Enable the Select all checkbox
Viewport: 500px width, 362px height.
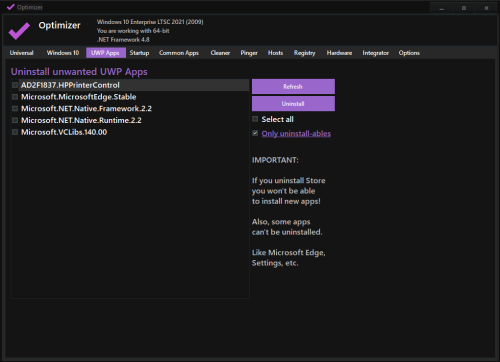(255, 119)
